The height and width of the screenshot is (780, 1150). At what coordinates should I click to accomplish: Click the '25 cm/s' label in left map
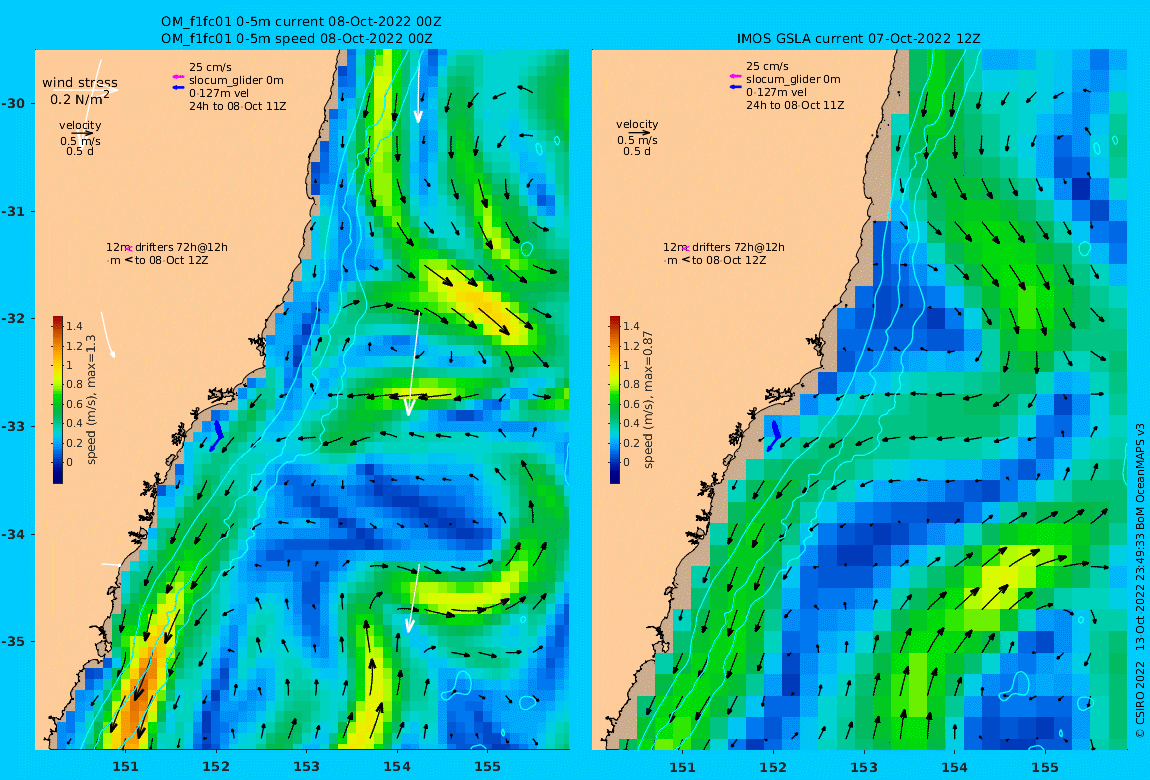click(210, 67)
